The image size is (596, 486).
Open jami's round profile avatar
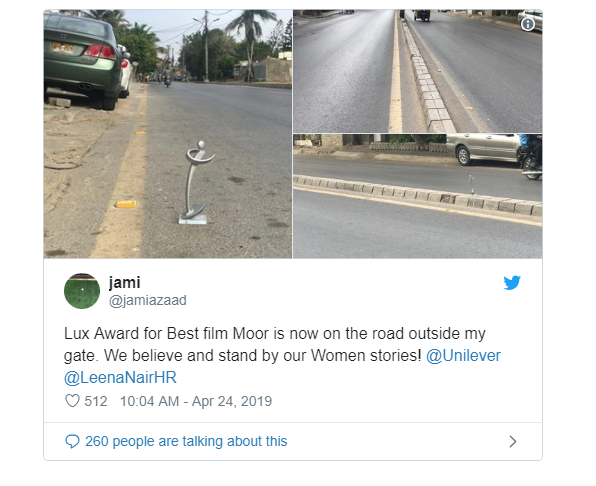[82, 291]
